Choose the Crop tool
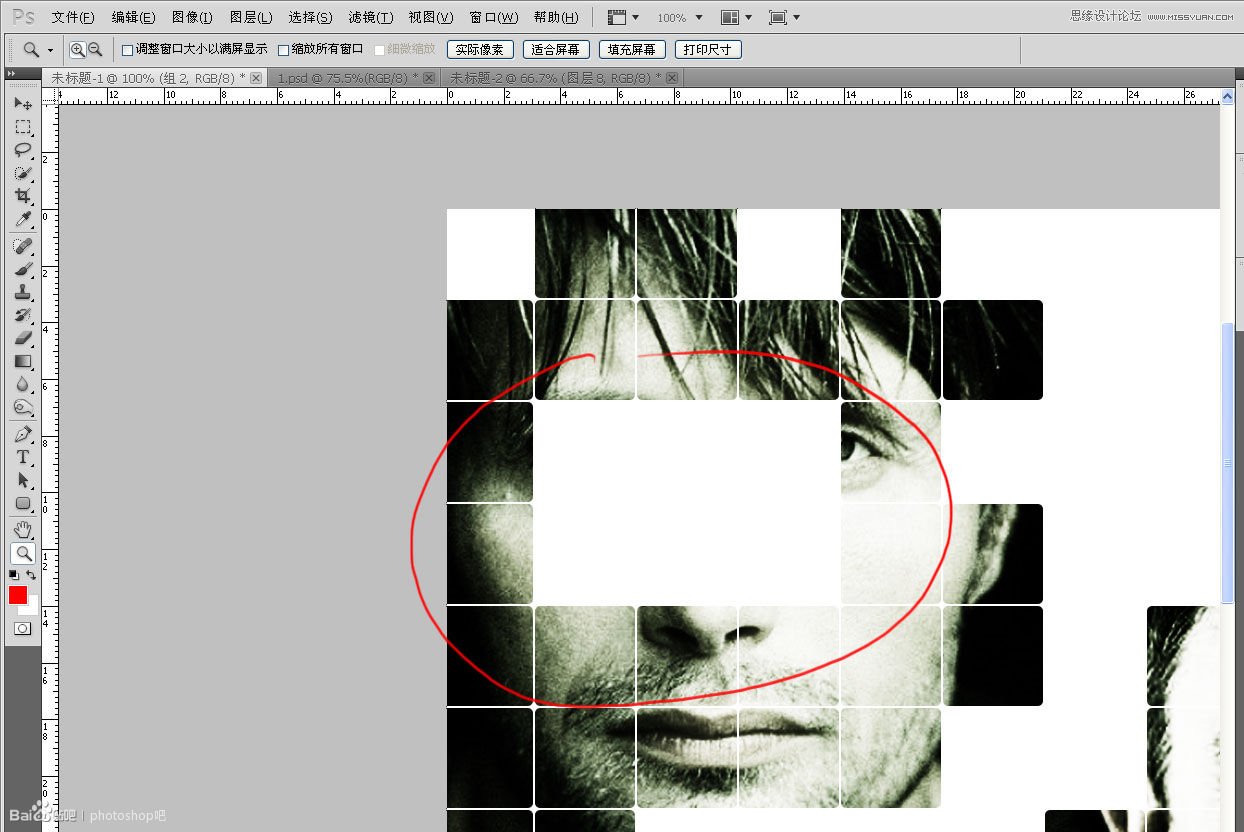 pyautogui.click(x=22, y=196)
